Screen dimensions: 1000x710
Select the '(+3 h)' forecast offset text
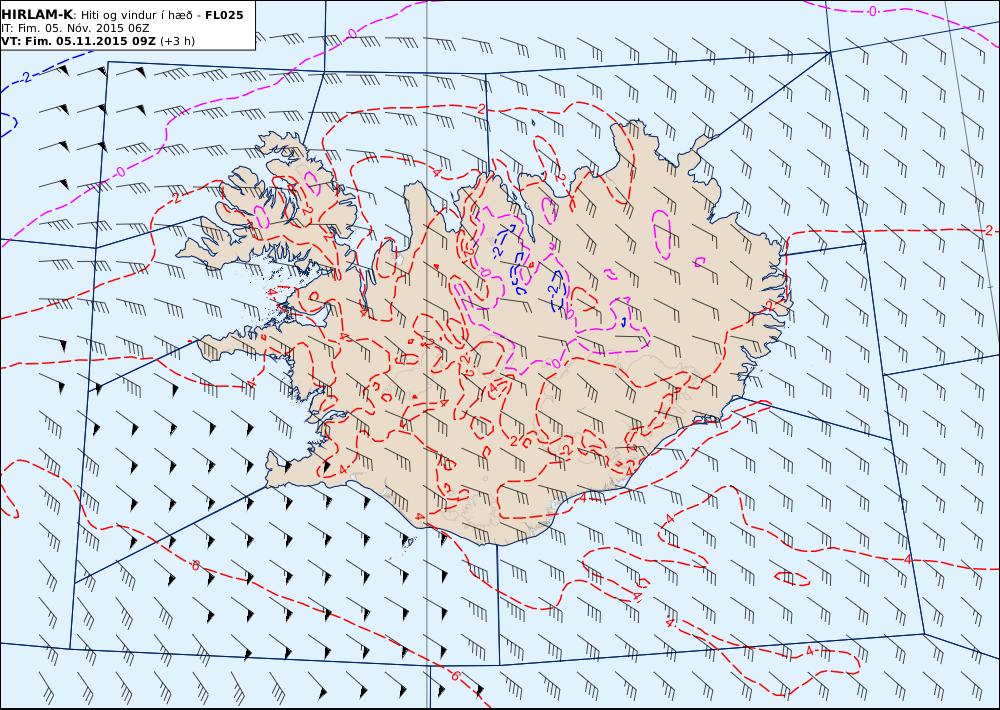(x=177, y=41)
